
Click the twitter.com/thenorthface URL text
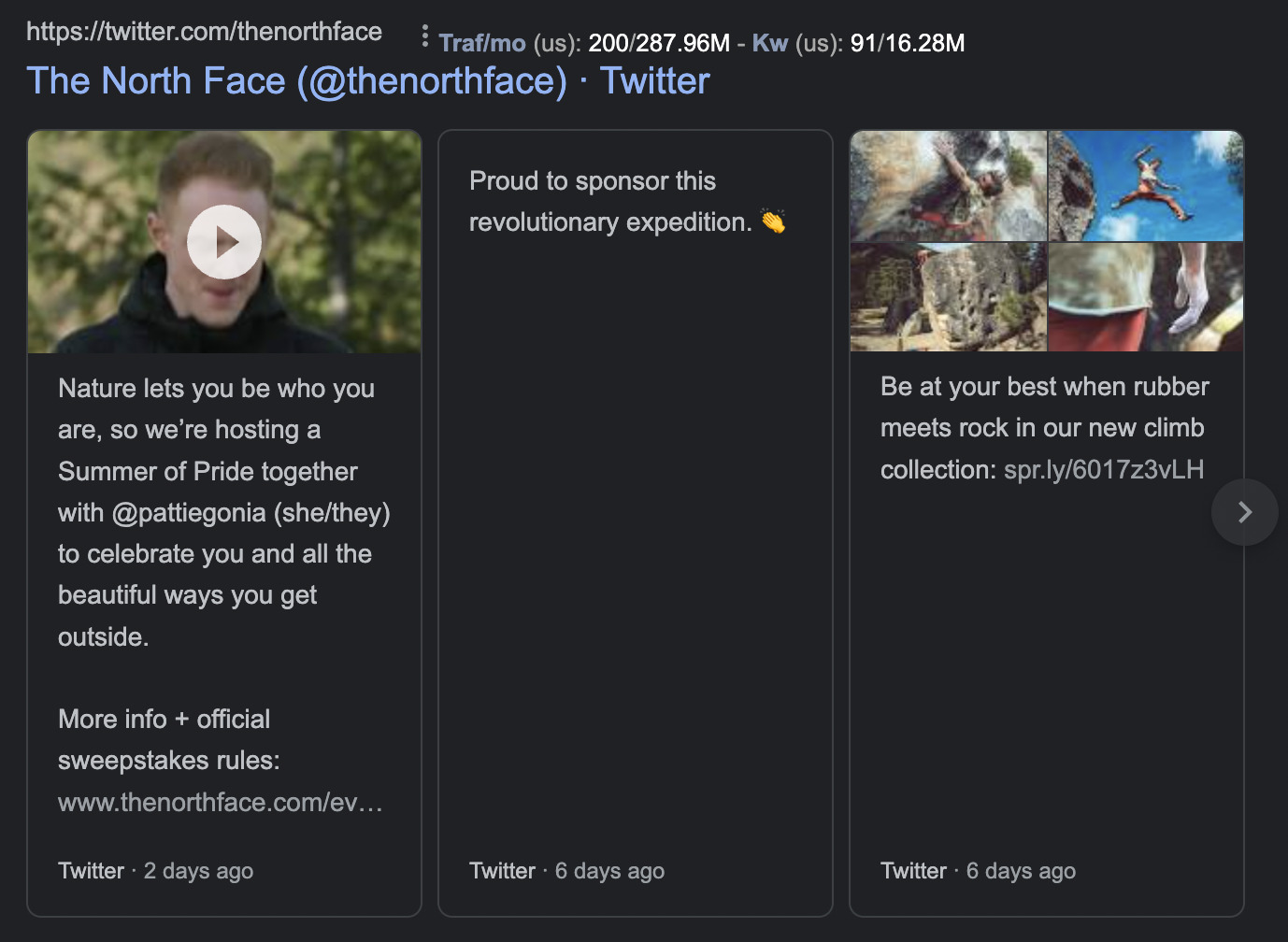(204, 32)
